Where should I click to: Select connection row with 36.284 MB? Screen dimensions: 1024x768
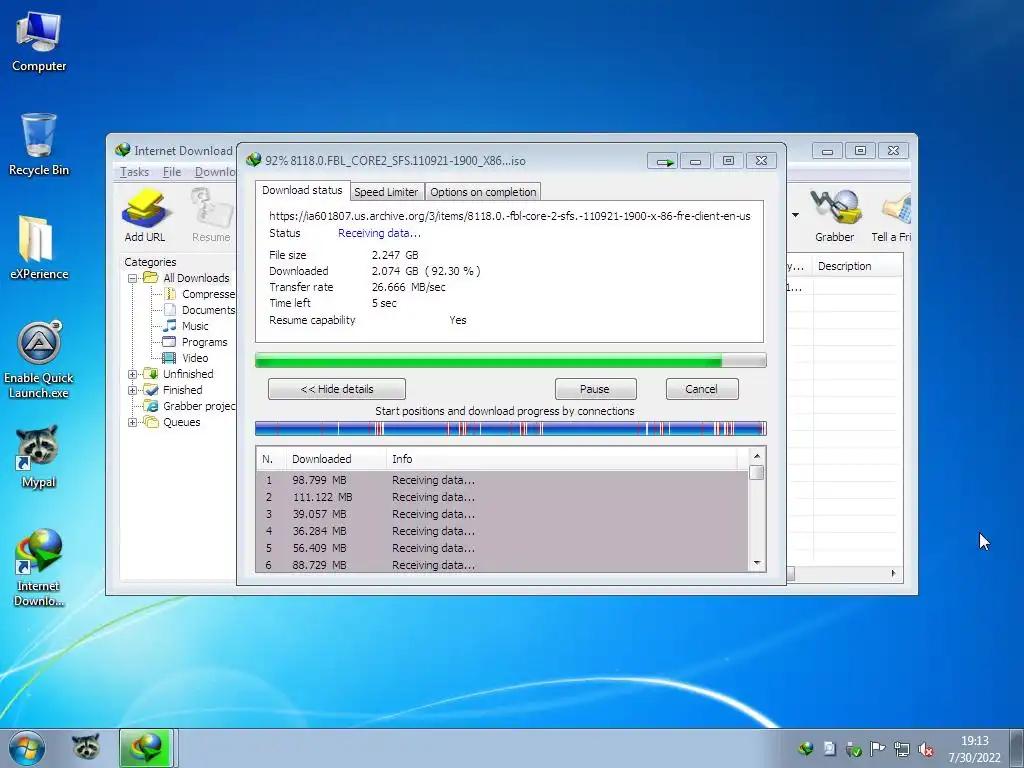[x=502, y=531]
